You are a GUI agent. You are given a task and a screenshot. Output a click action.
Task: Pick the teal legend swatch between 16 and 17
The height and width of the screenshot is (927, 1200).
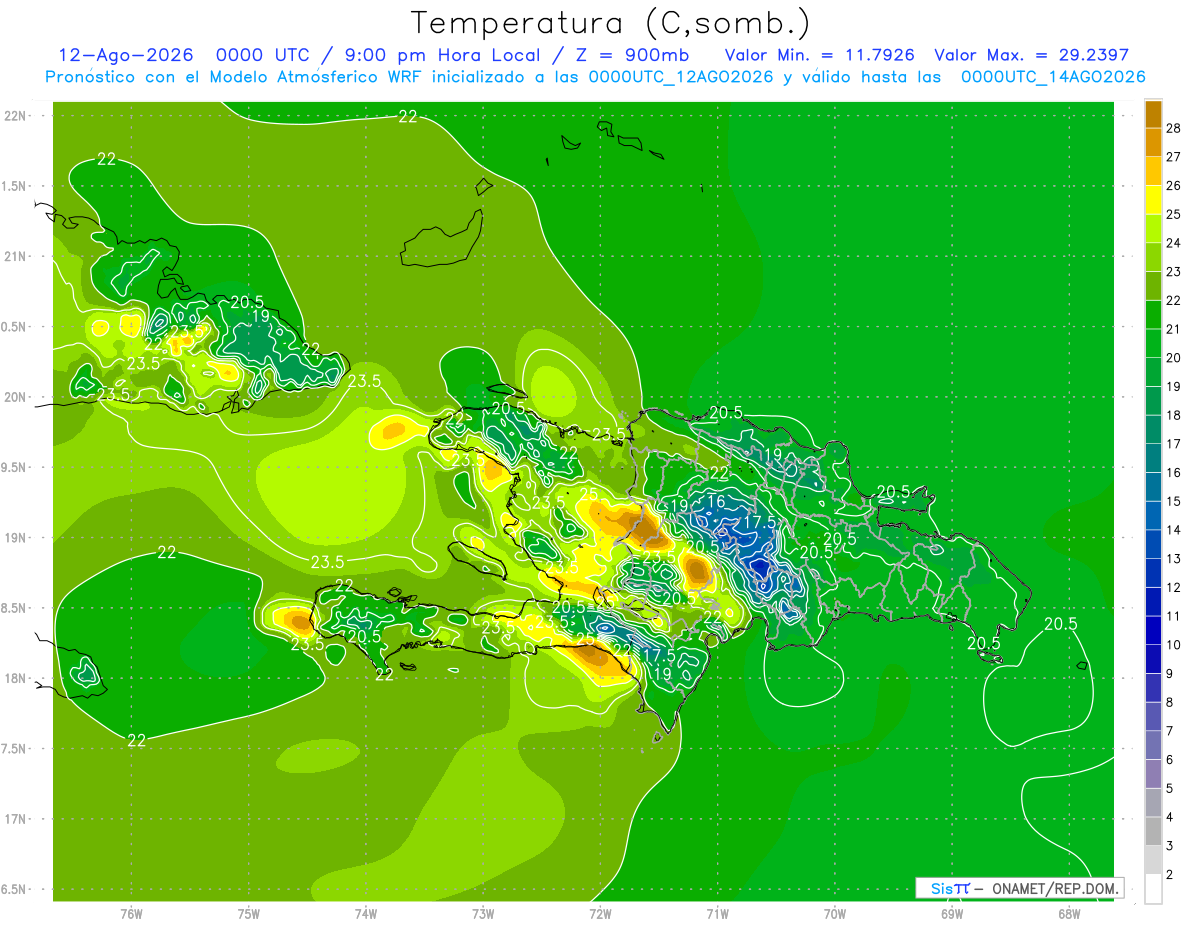click(1153, 458)
